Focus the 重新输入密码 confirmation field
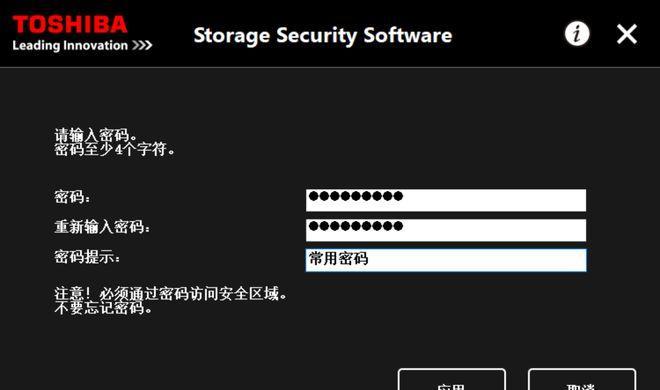 pyautogui.click(x=446, y=230)
